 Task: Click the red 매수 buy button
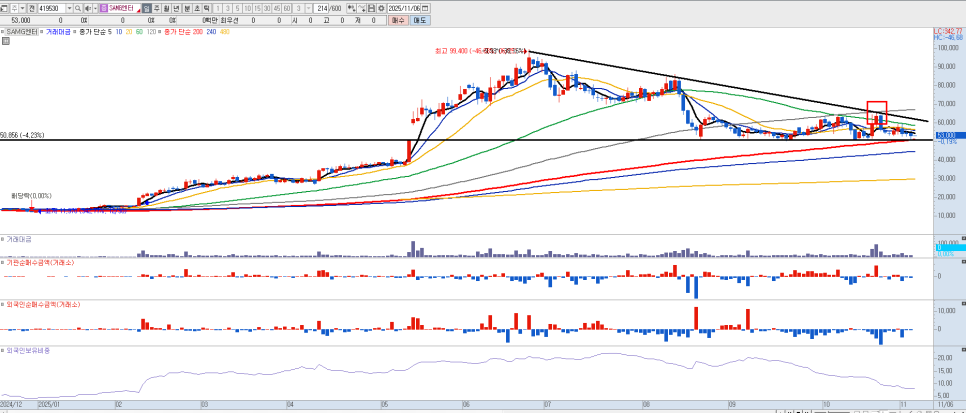(398, 19)
